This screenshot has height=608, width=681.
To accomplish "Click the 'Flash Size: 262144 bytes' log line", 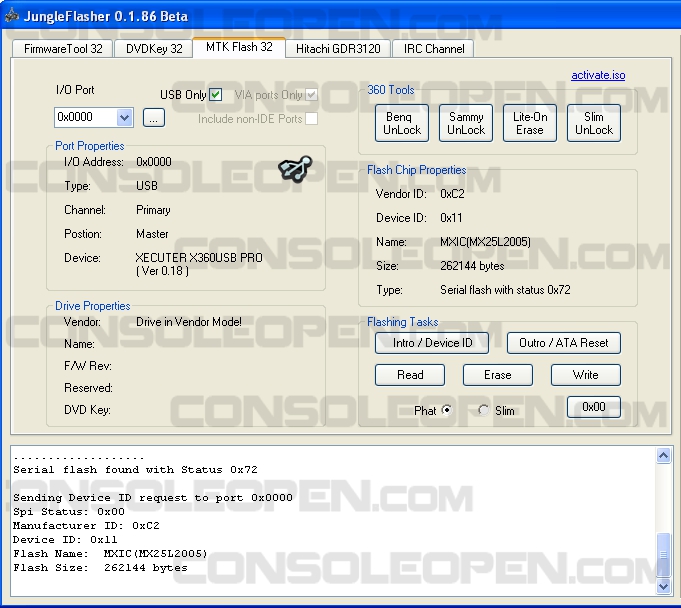I will pyautogui.click(x=100, y=568).
